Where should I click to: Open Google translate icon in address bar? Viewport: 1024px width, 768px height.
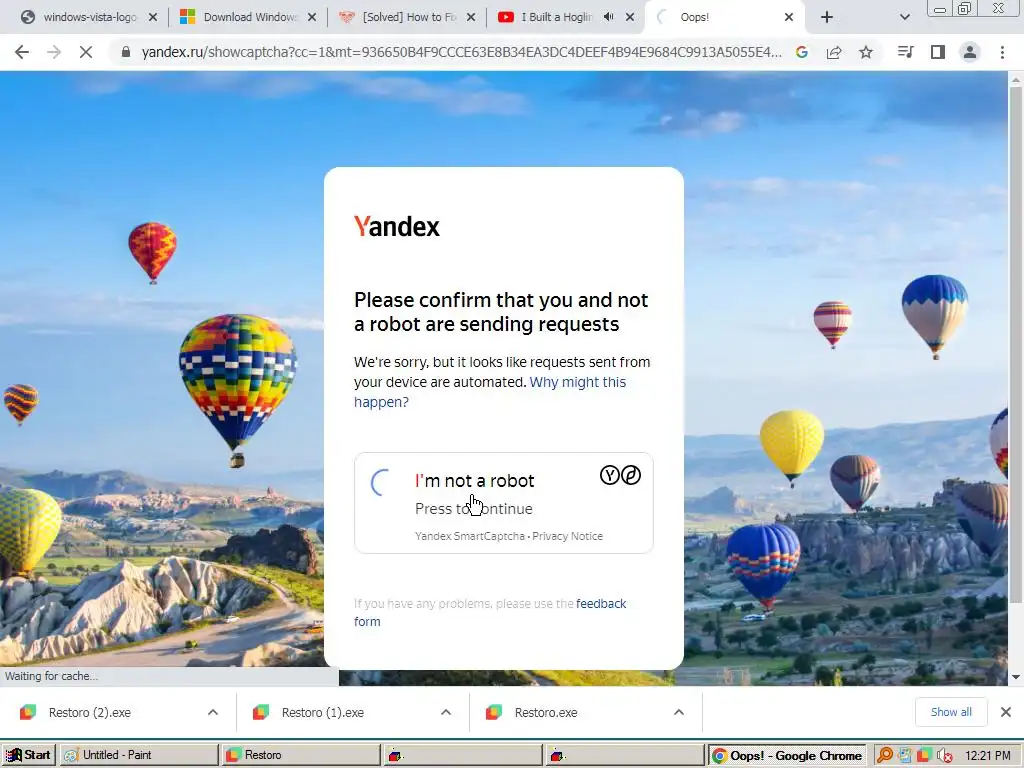802,52
